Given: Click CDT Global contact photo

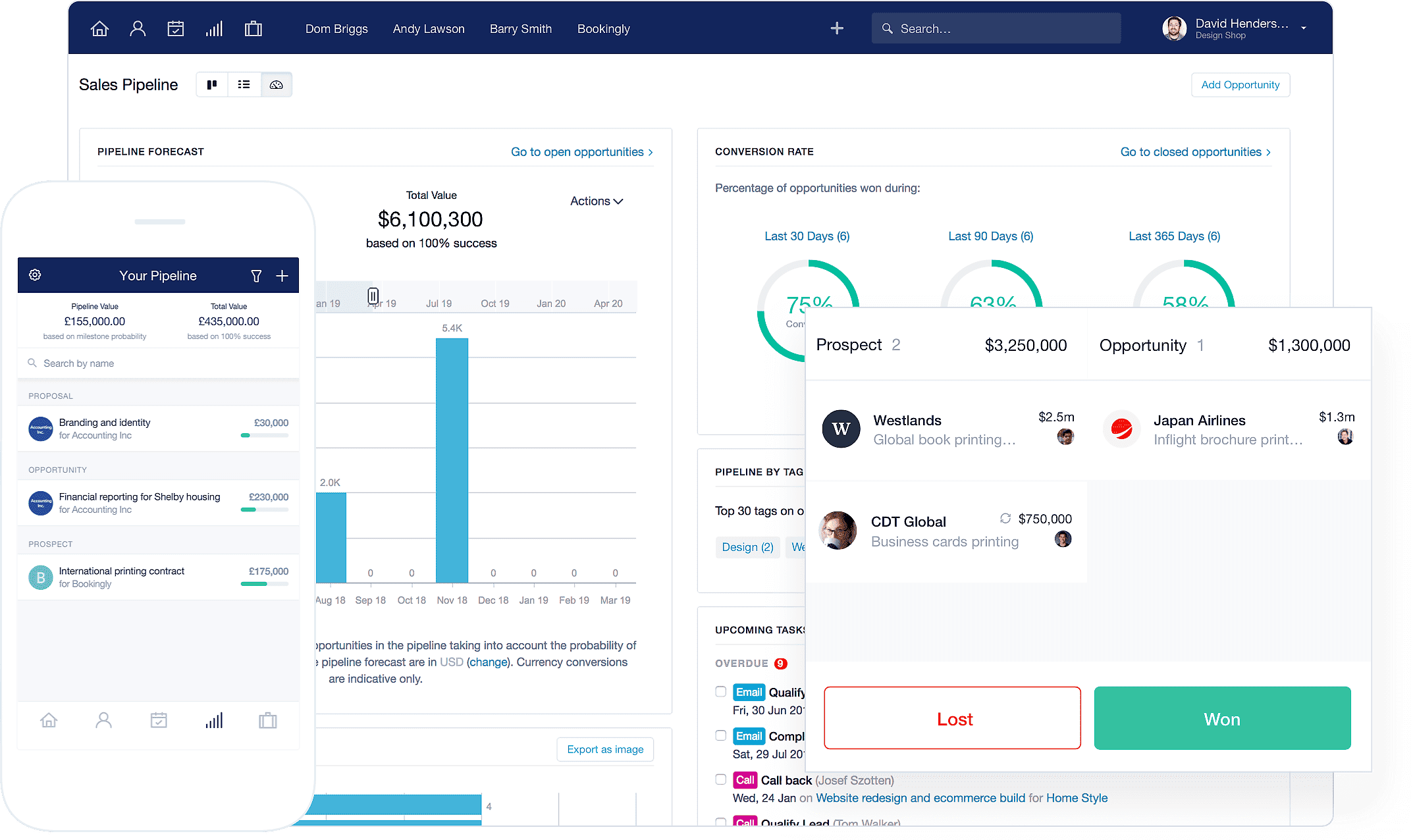Looking at the screenshot, I should [838, 531].
